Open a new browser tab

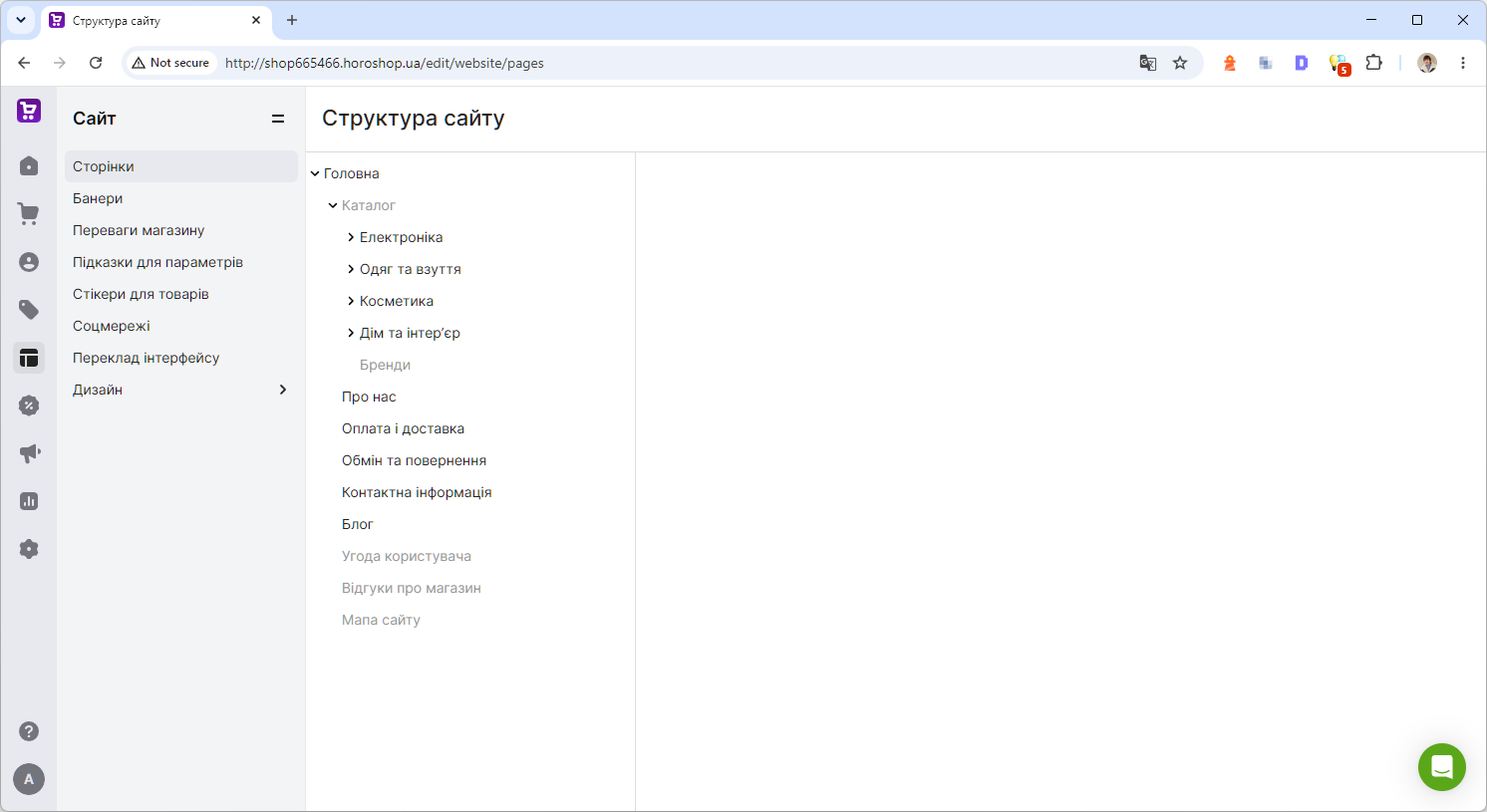[x=292, y=20]
